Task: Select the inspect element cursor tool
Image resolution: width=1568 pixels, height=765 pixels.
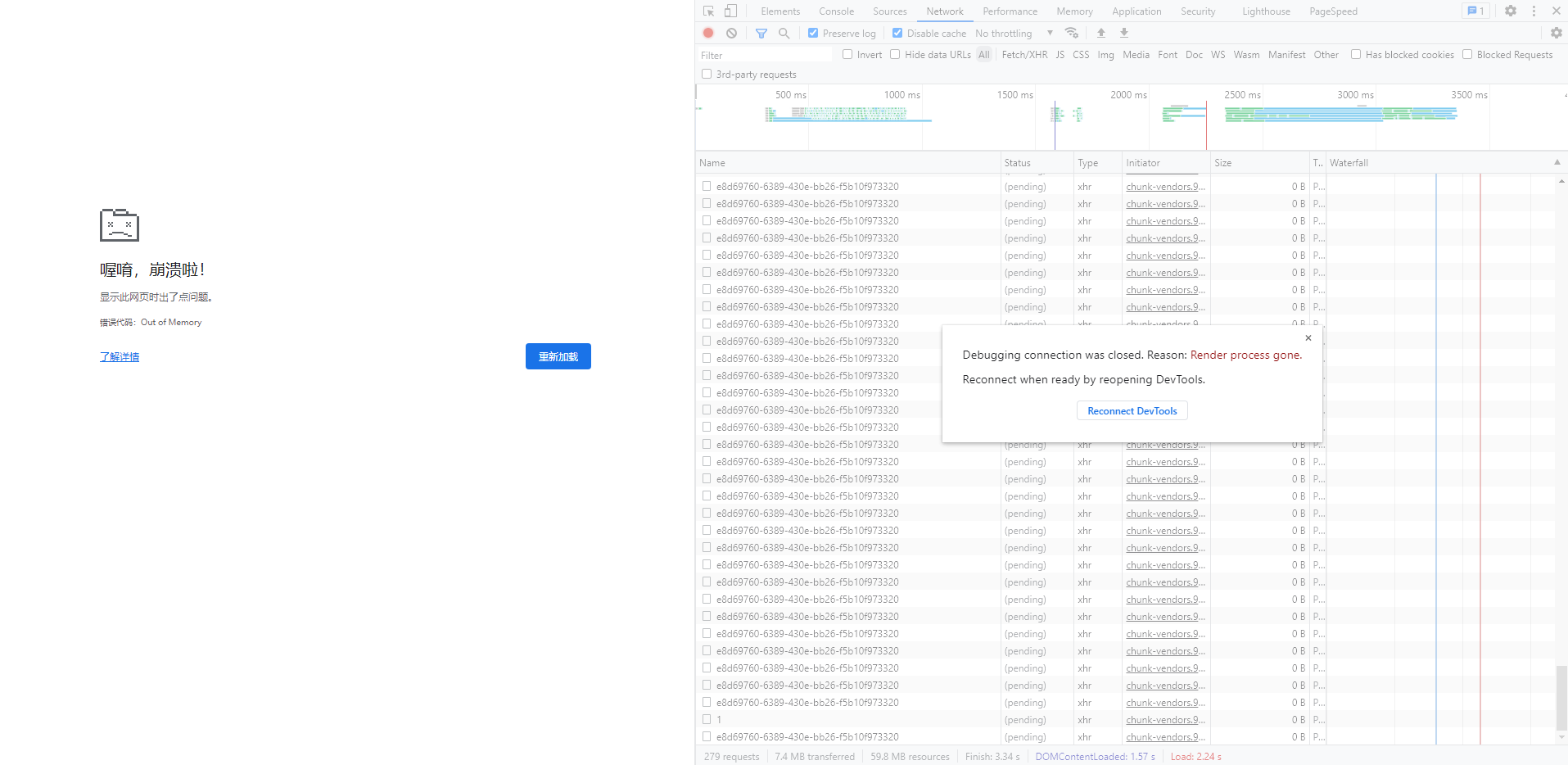Action: [x=707, y=11]
